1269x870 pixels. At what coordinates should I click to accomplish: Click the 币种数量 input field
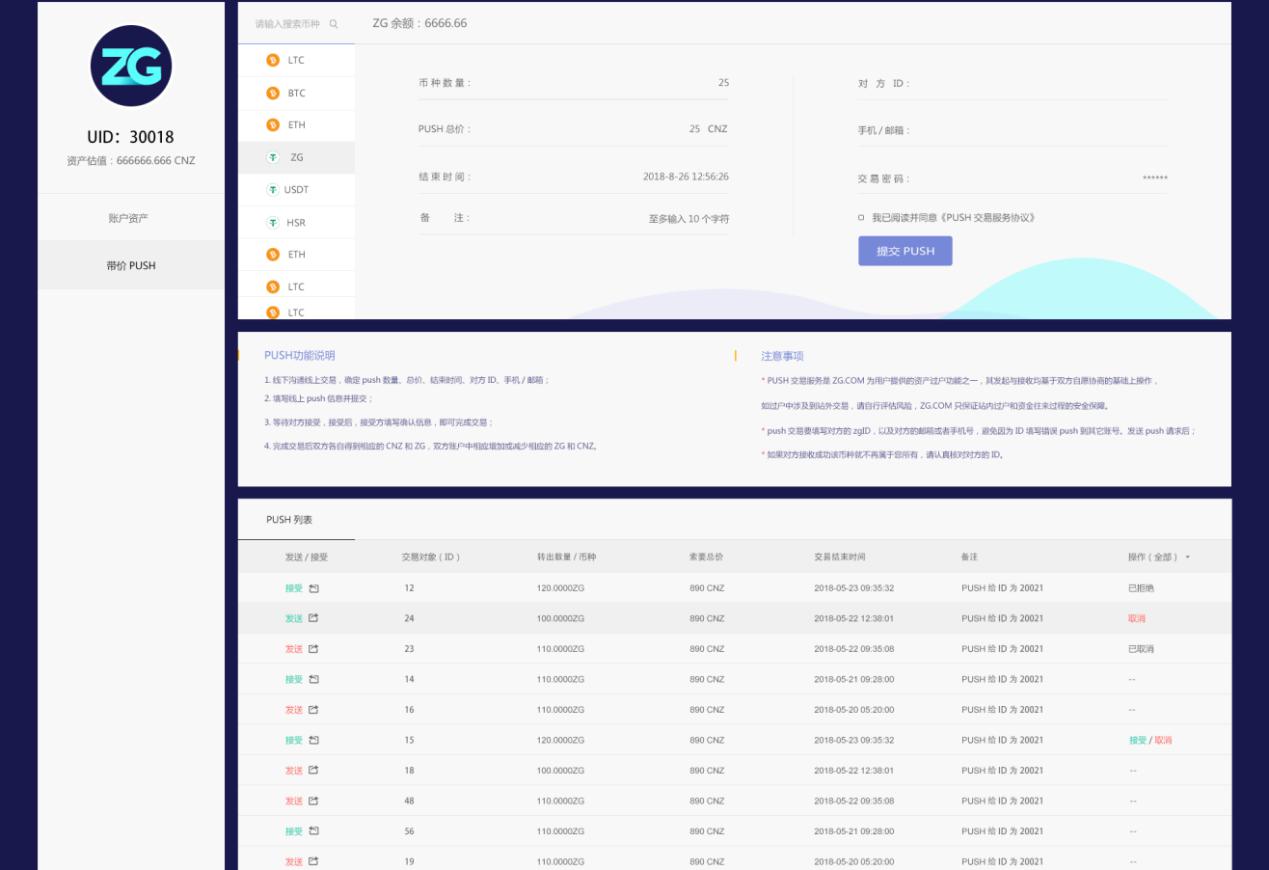pos(573,83)
